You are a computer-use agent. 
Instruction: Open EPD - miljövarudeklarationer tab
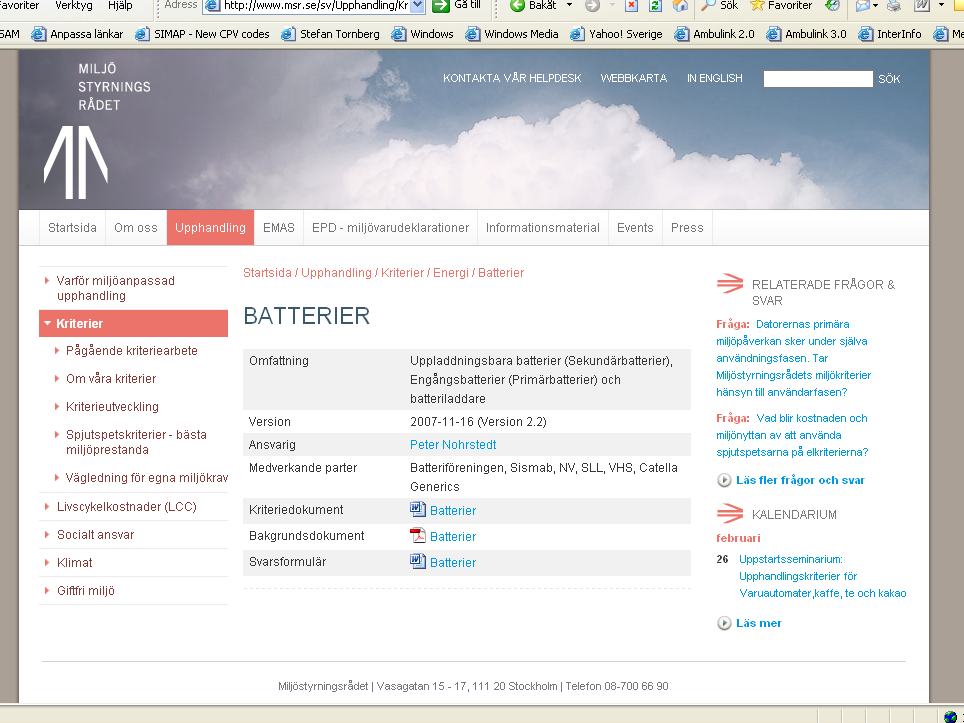tap(390, 227)
